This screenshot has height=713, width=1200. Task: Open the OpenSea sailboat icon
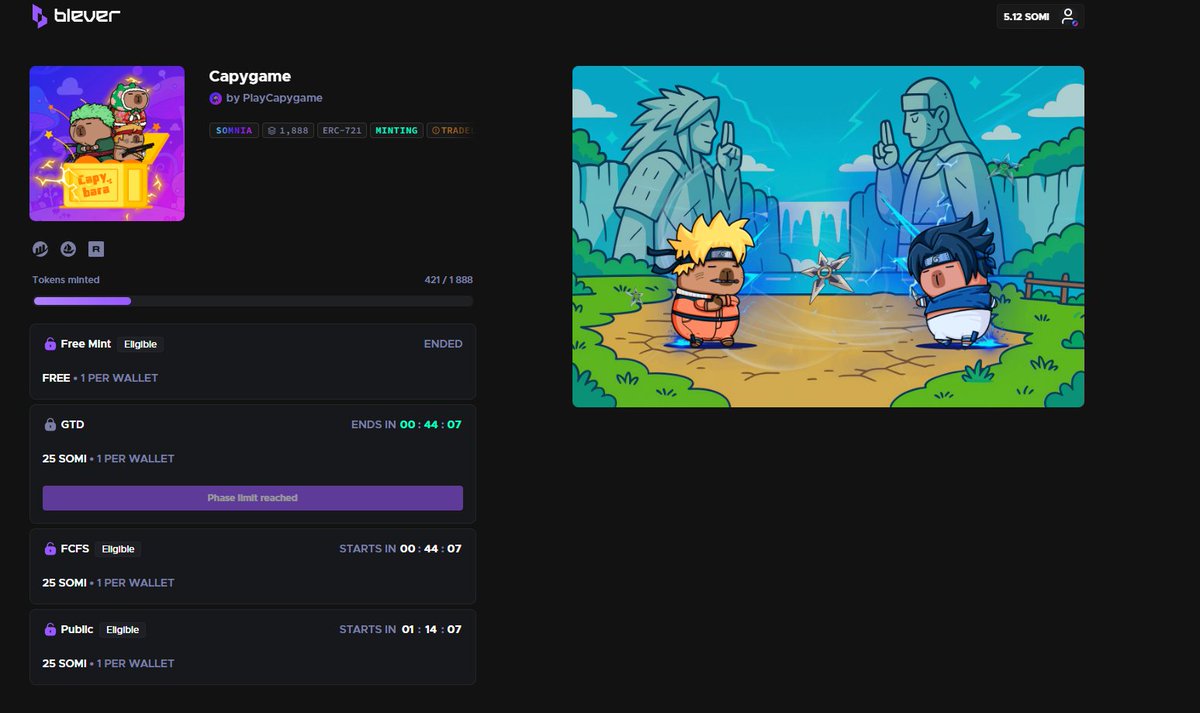(x=68, y=249)
